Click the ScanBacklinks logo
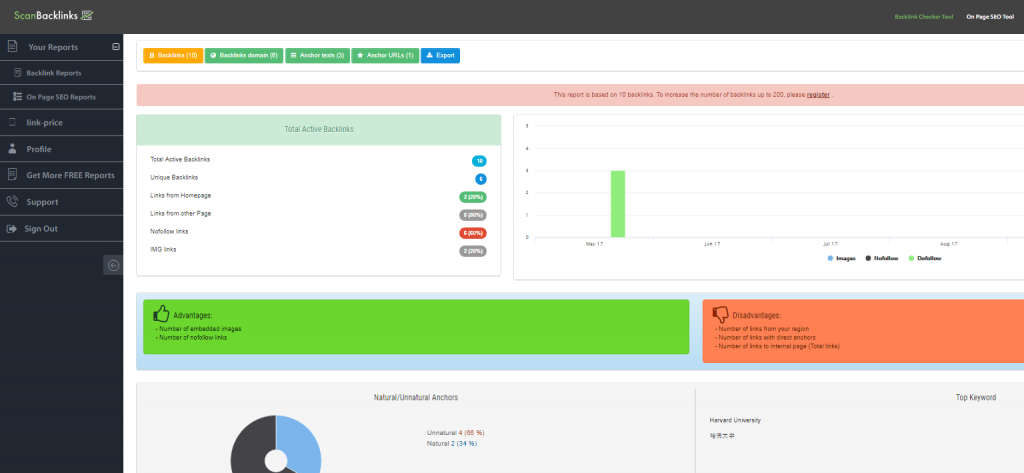The height and width of the screenshot is (473, 1024). click(x=54, y=15)
